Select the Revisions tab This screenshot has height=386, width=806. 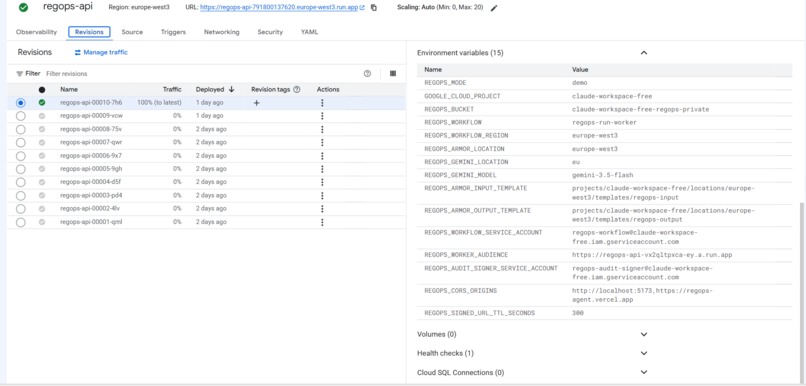89,32
